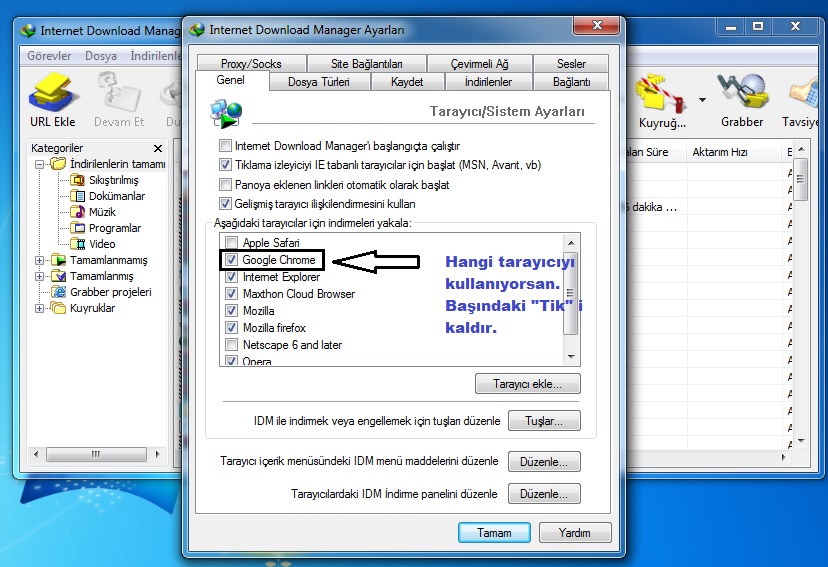Confirm settings with Tamam button
The width and height of the screenshot is (828, 567).
click(x=494, y=533)
